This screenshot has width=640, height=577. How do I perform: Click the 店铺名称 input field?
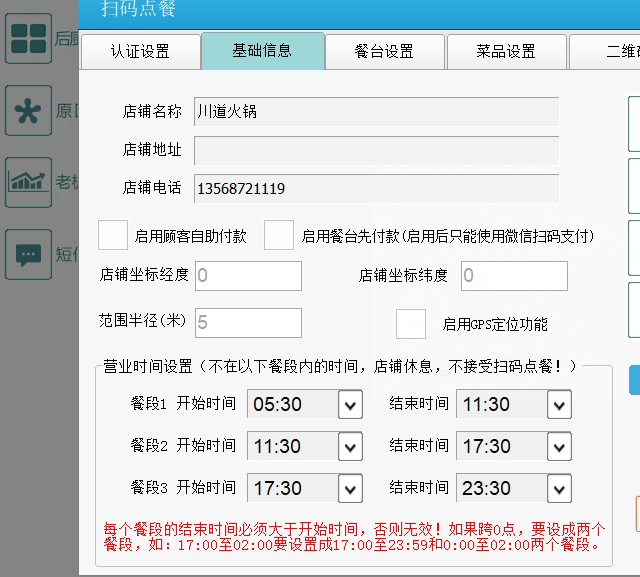[376, 112]
